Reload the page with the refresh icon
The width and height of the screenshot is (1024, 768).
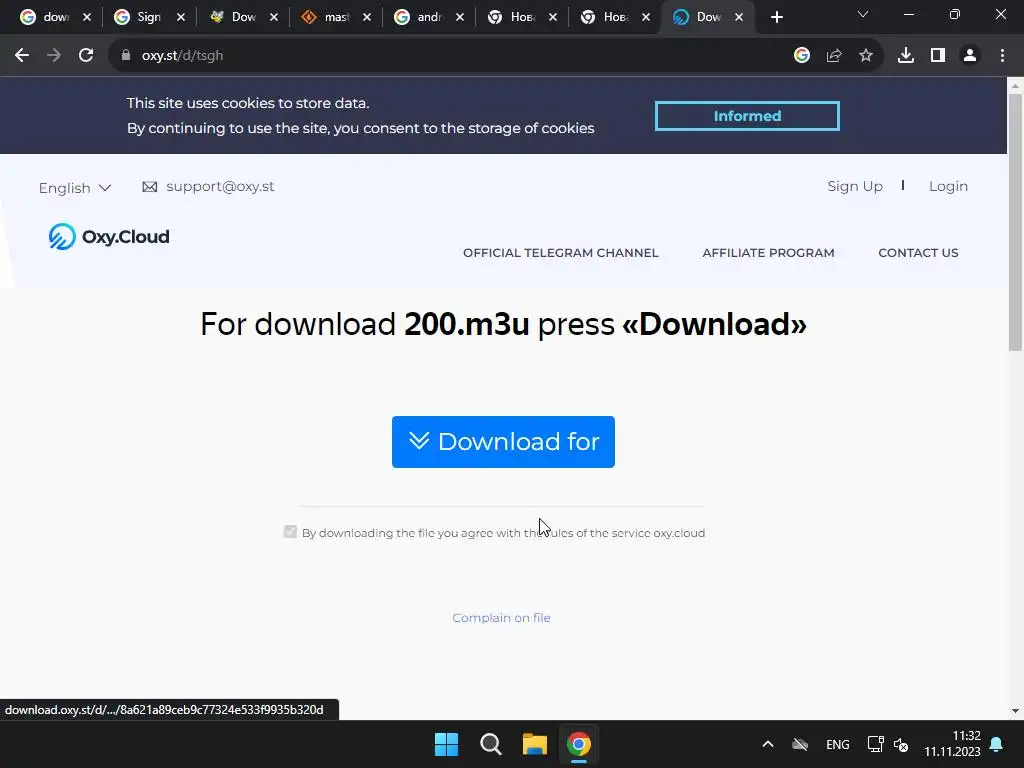86,56
